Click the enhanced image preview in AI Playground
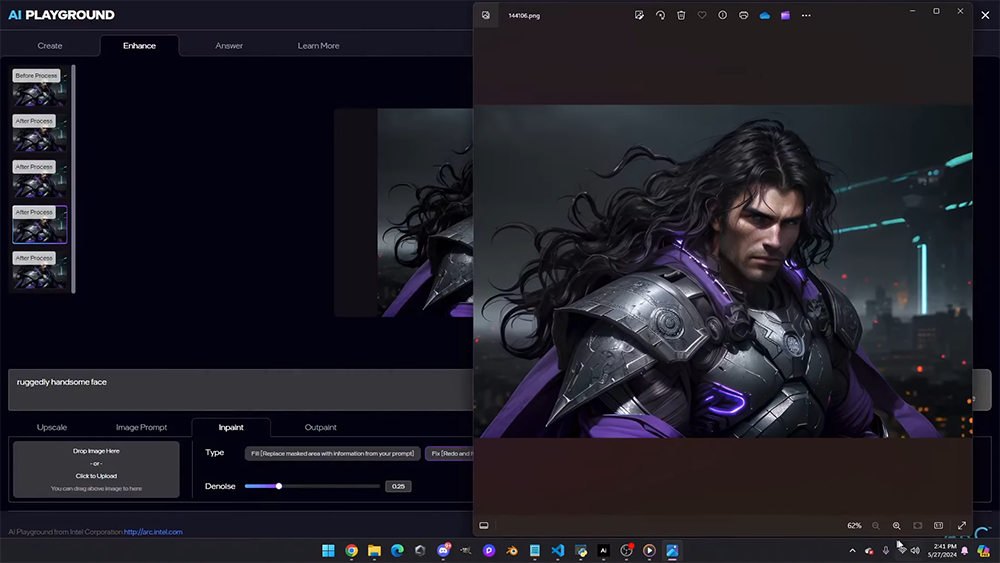This screenshot has width=1000, height=563. 404,212
